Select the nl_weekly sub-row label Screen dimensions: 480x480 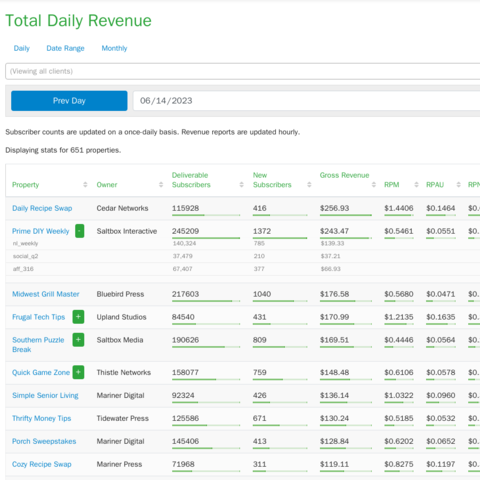25,244
